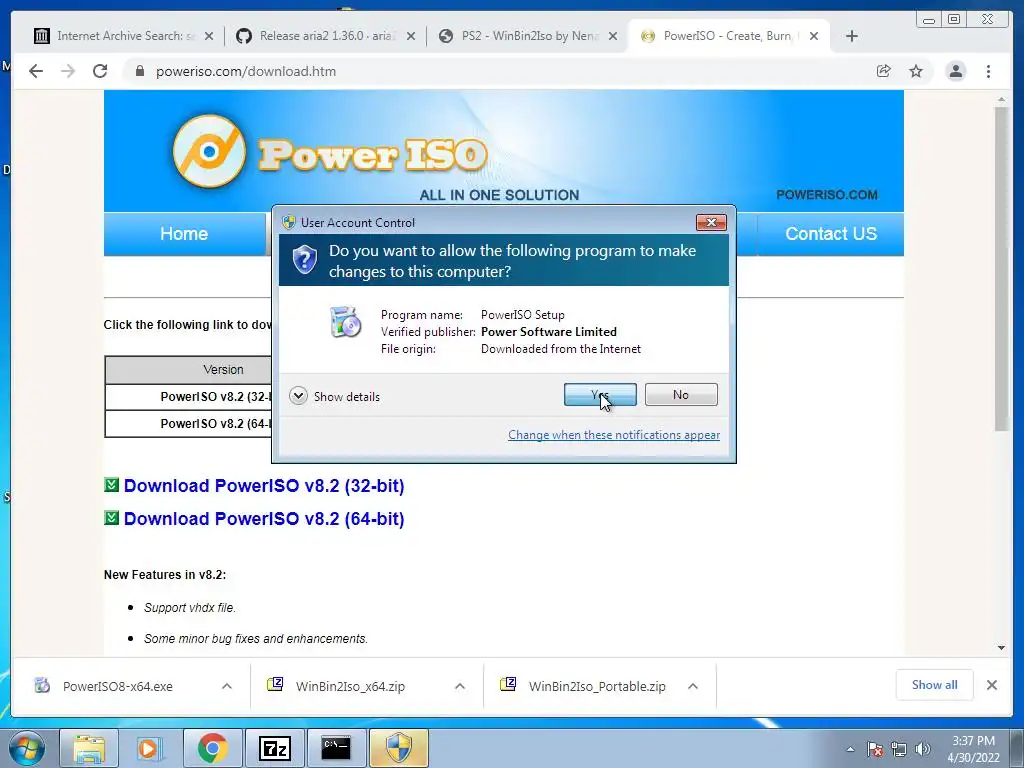Open the Windows Start menu
The width and height of the screenshot is (1024, 768).
point(27,748)
